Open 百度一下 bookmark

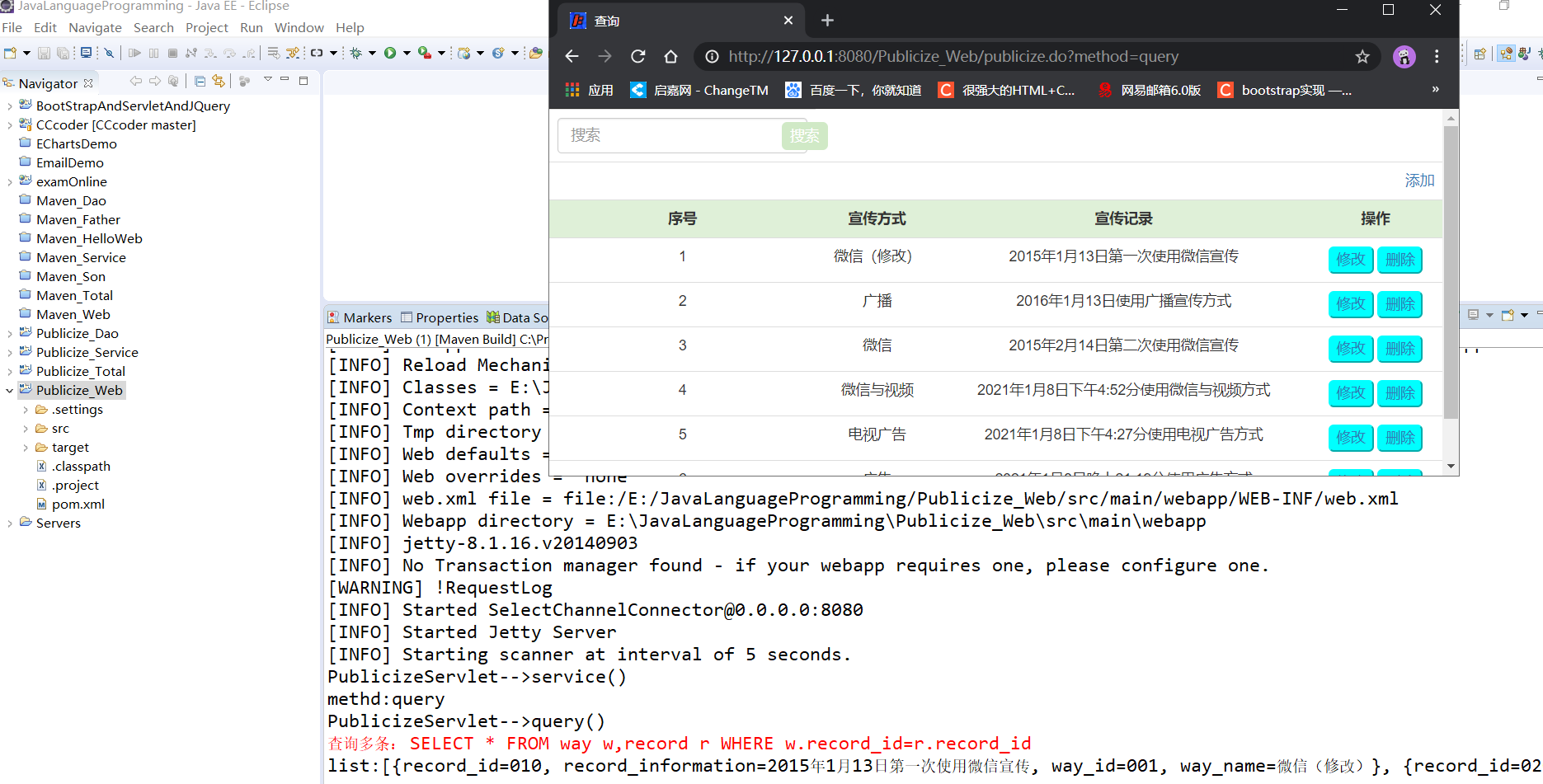(854, 90)
